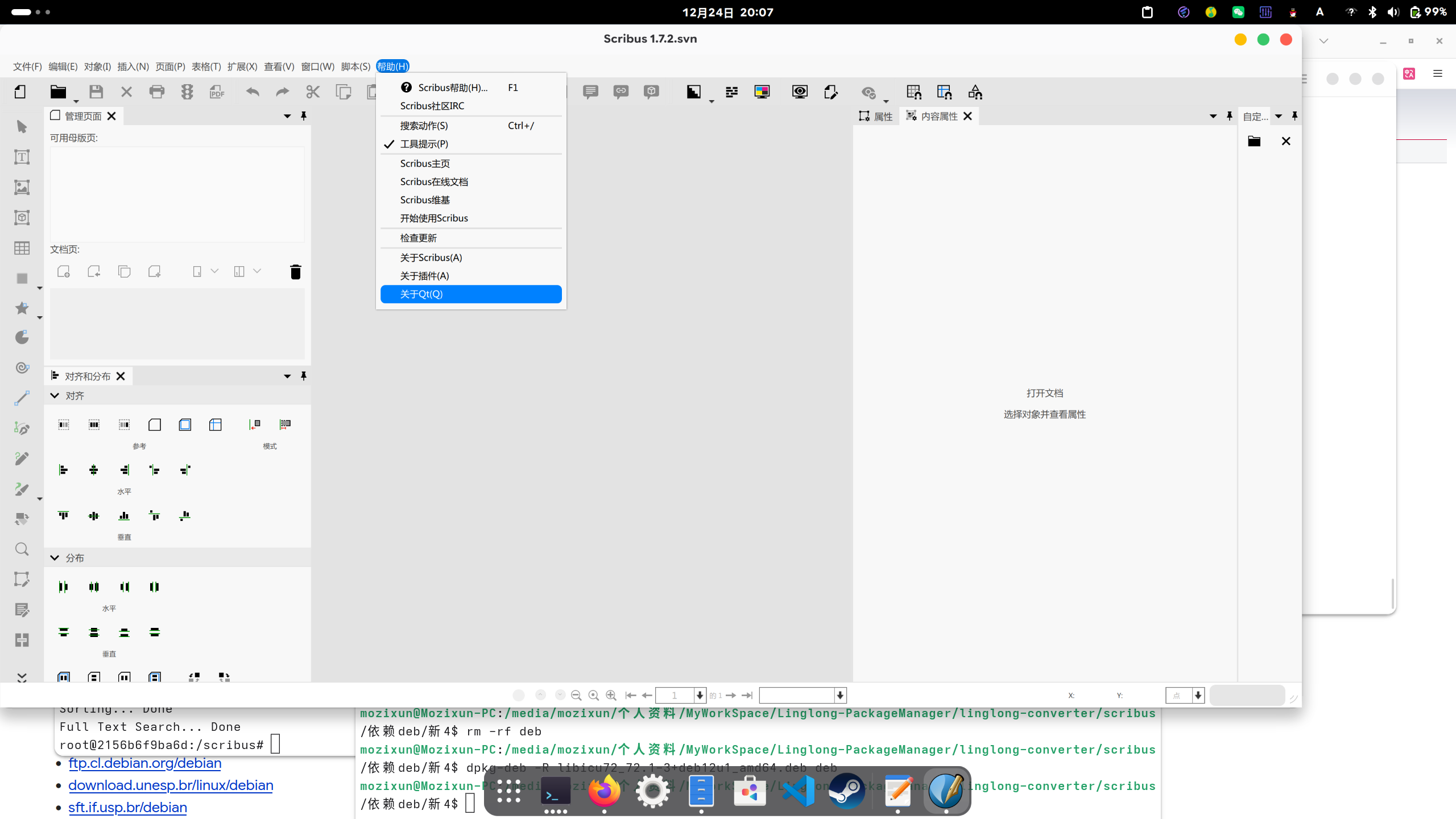This screenshot has width=1456, height=819.
Task: Select the arrow Select Item tool
Action: (x=22, y=126)
